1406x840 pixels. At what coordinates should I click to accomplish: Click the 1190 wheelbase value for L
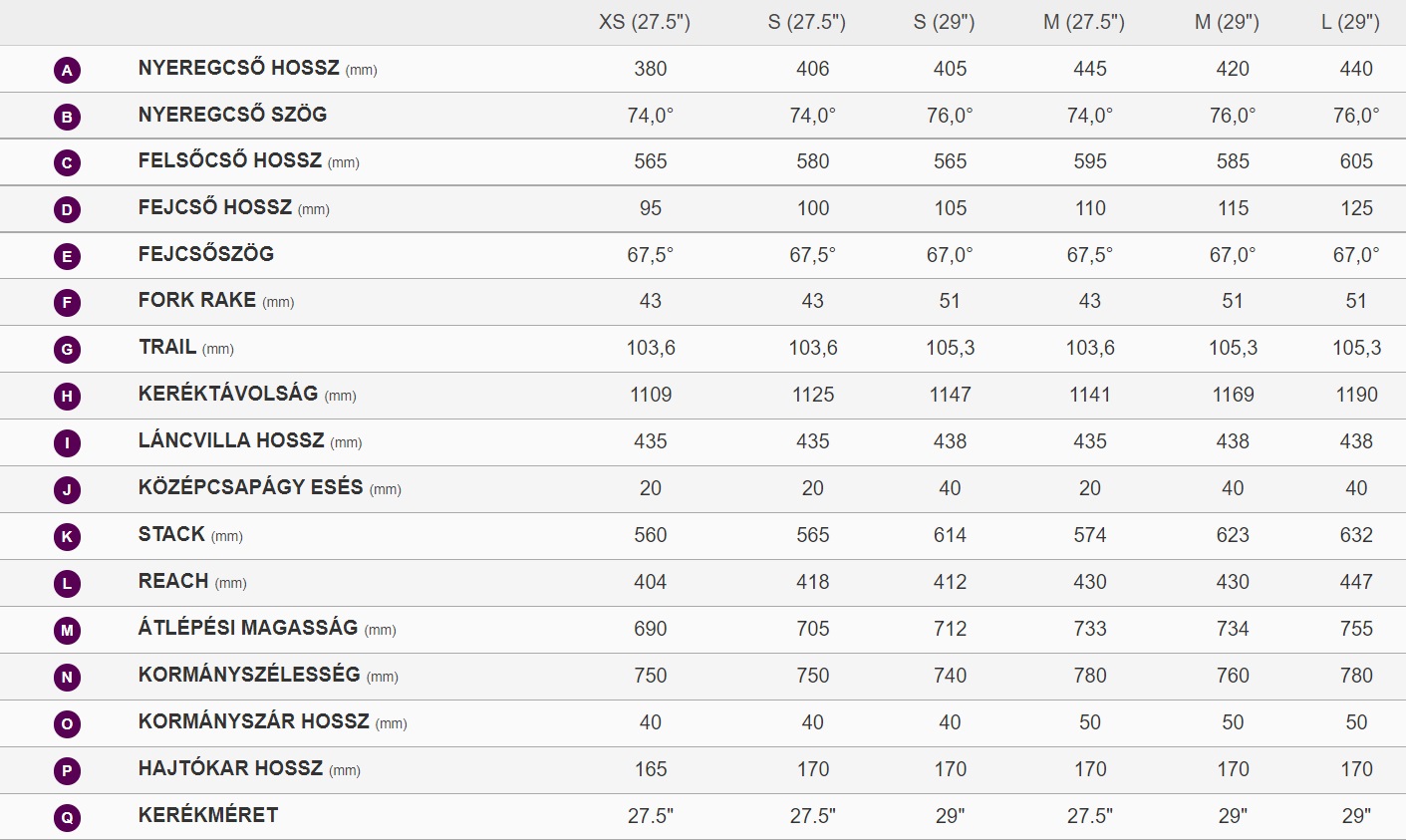pyautogui.click(x=1356, y=395)
